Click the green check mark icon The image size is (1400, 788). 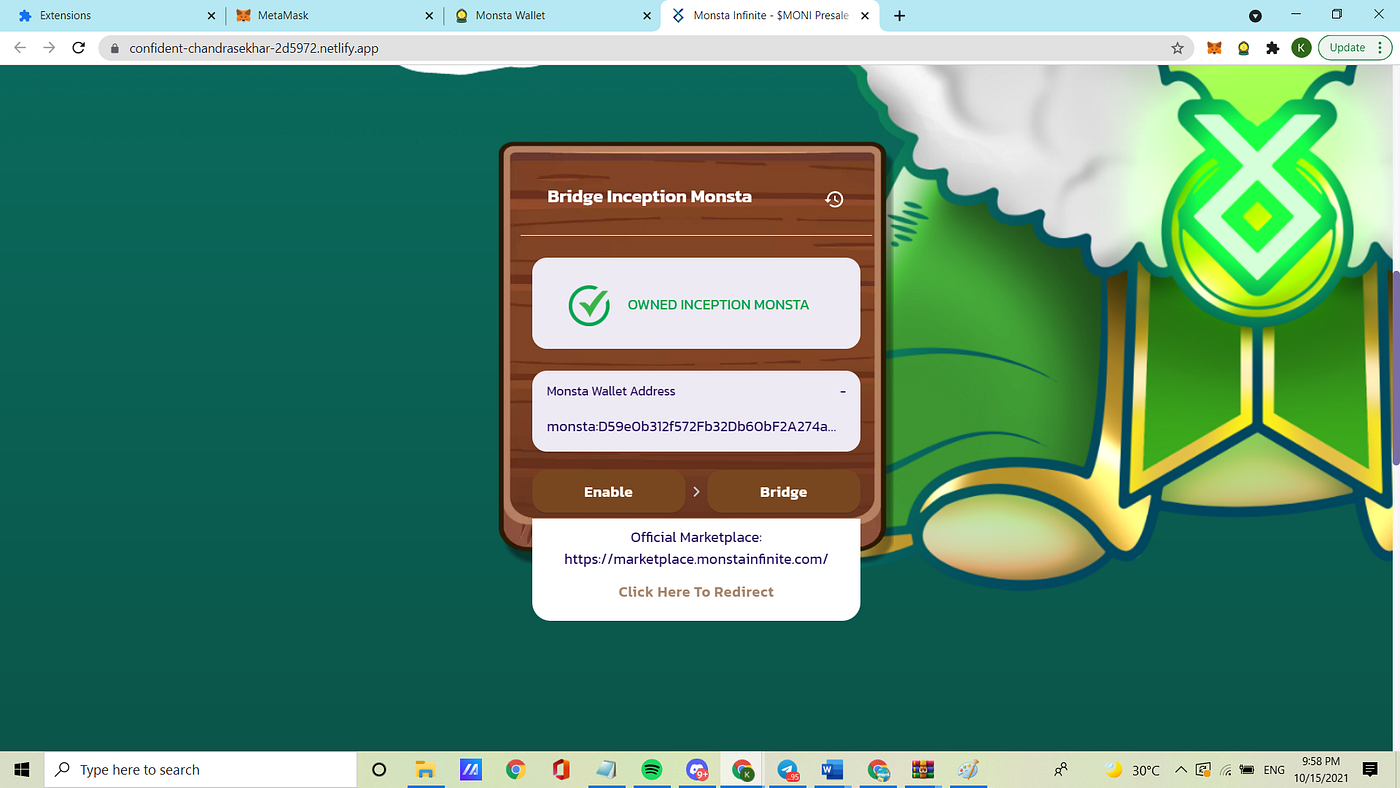point(589,305)
